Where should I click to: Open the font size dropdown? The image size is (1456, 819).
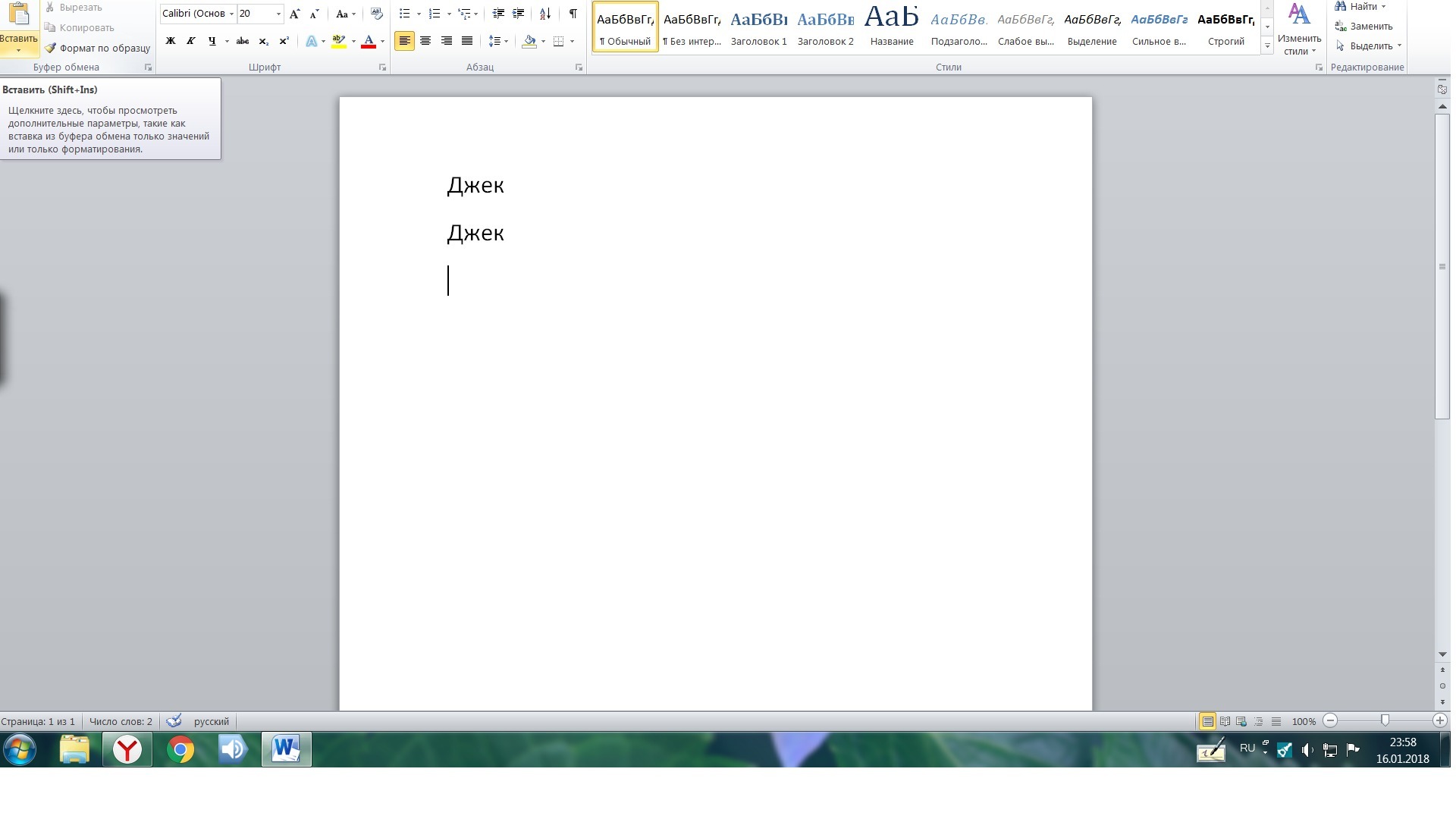click(x=278, y=14)
